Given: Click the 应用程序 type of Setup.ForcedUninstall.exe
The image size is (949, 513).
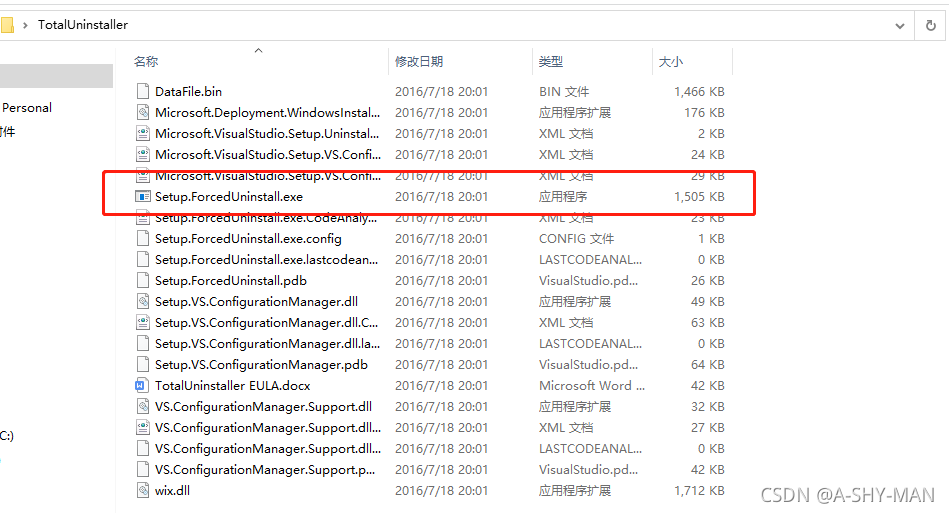Looking at the screenshot, I should point(563,197).
